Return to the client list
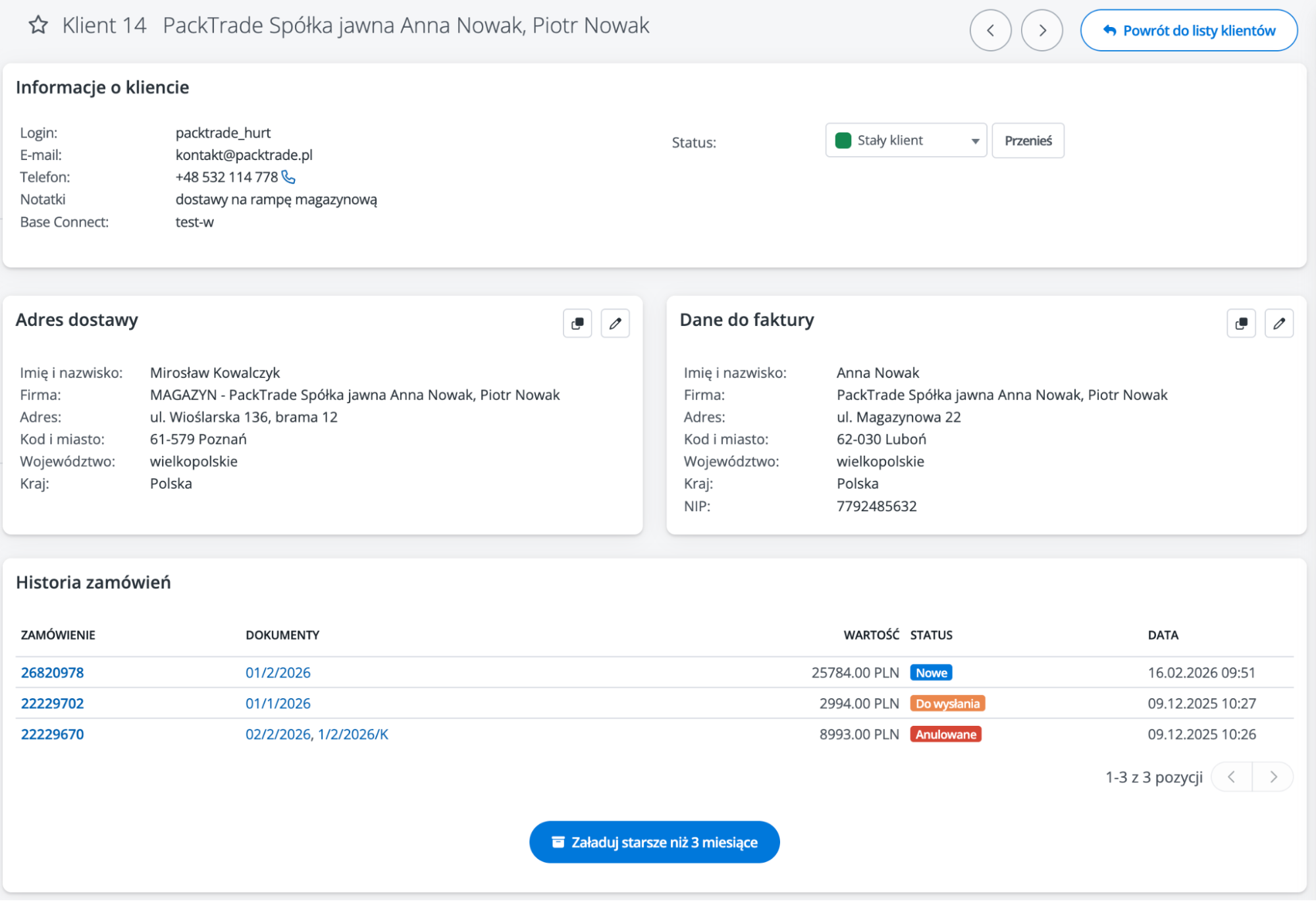The height and width of the screenshot is (901, 1316). [x=1189, y=30]
